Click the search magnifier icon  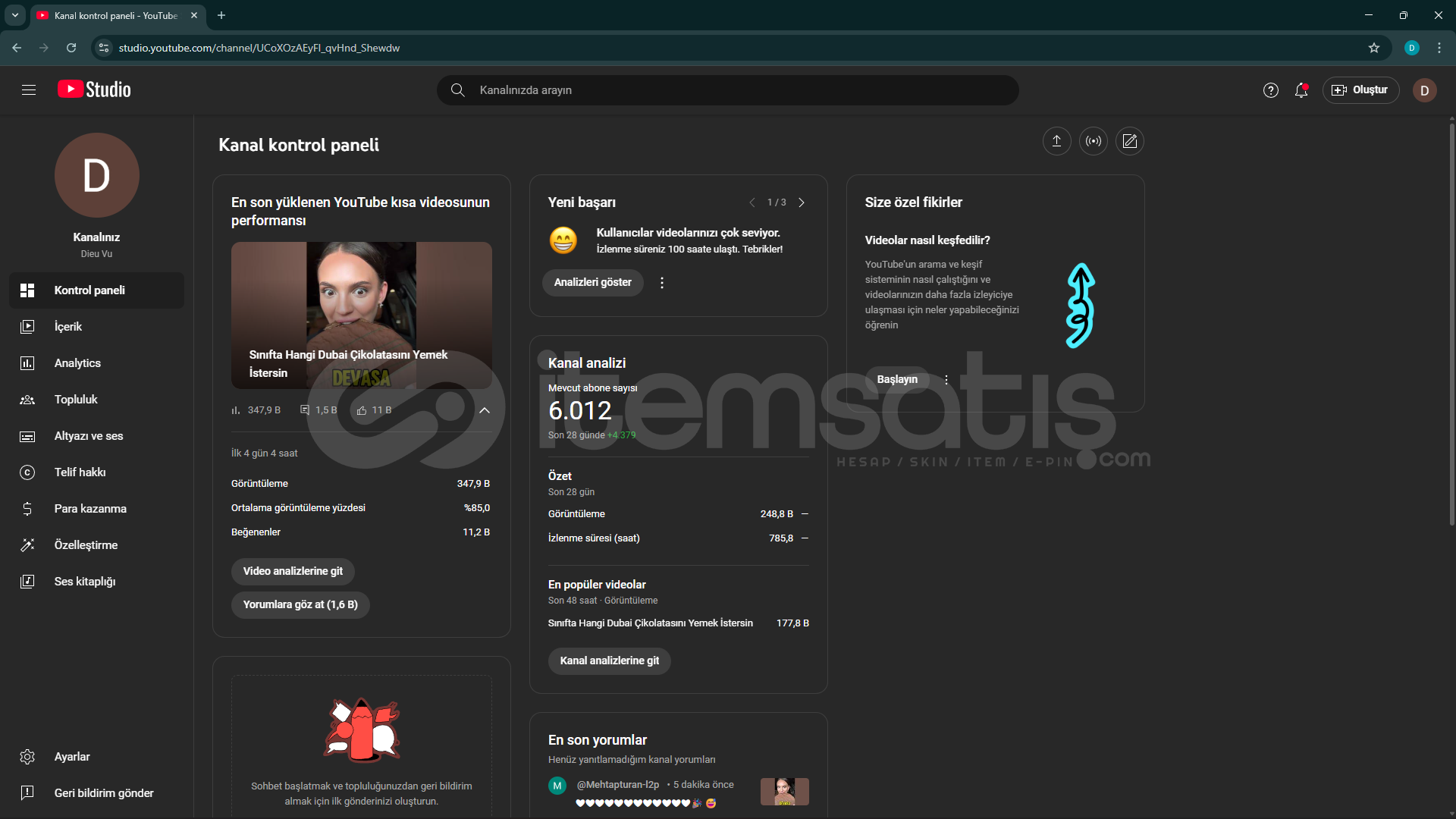tap(457, 90)
